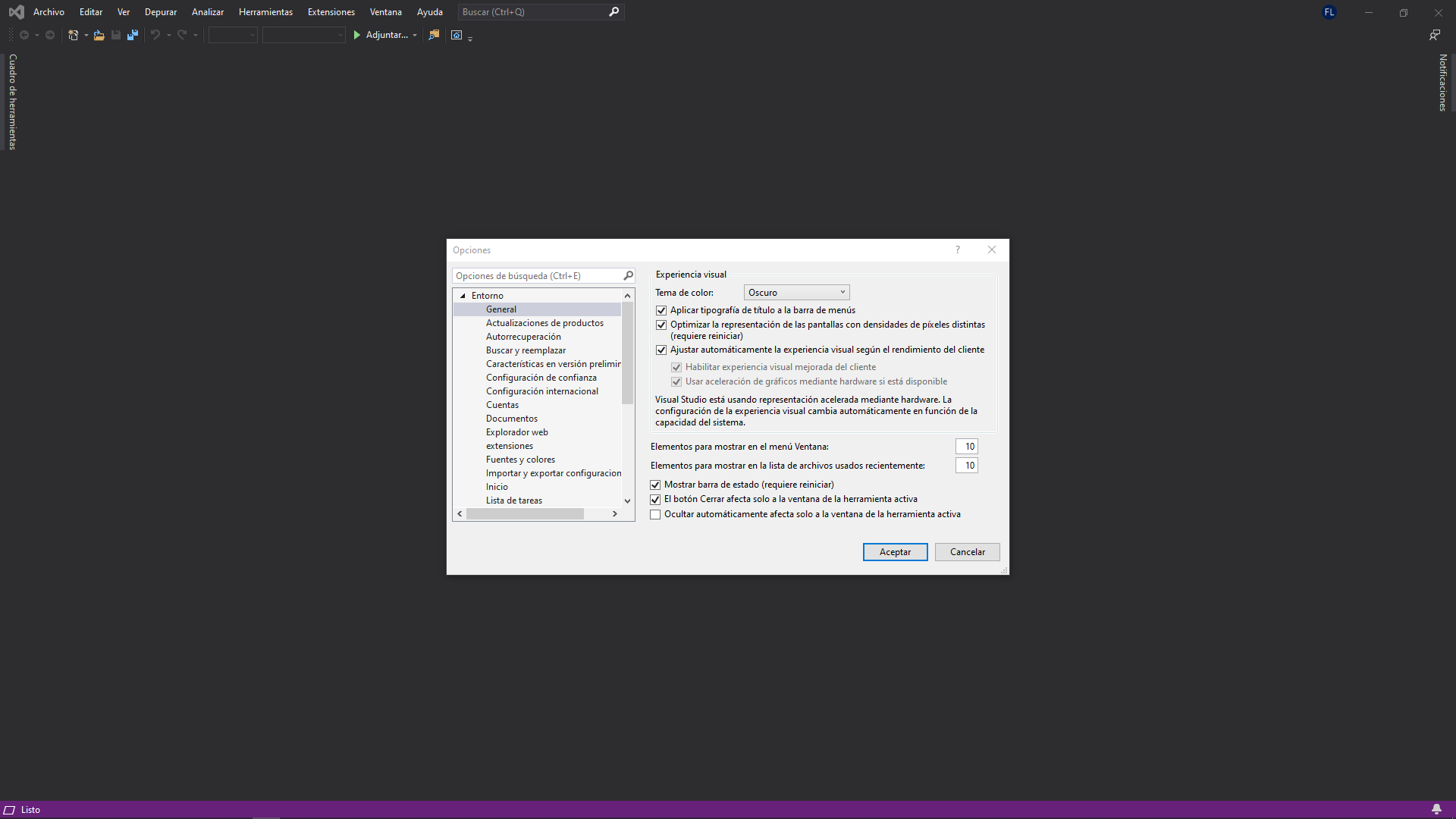Click the green Adjuntar play icon

click(356, 35)
